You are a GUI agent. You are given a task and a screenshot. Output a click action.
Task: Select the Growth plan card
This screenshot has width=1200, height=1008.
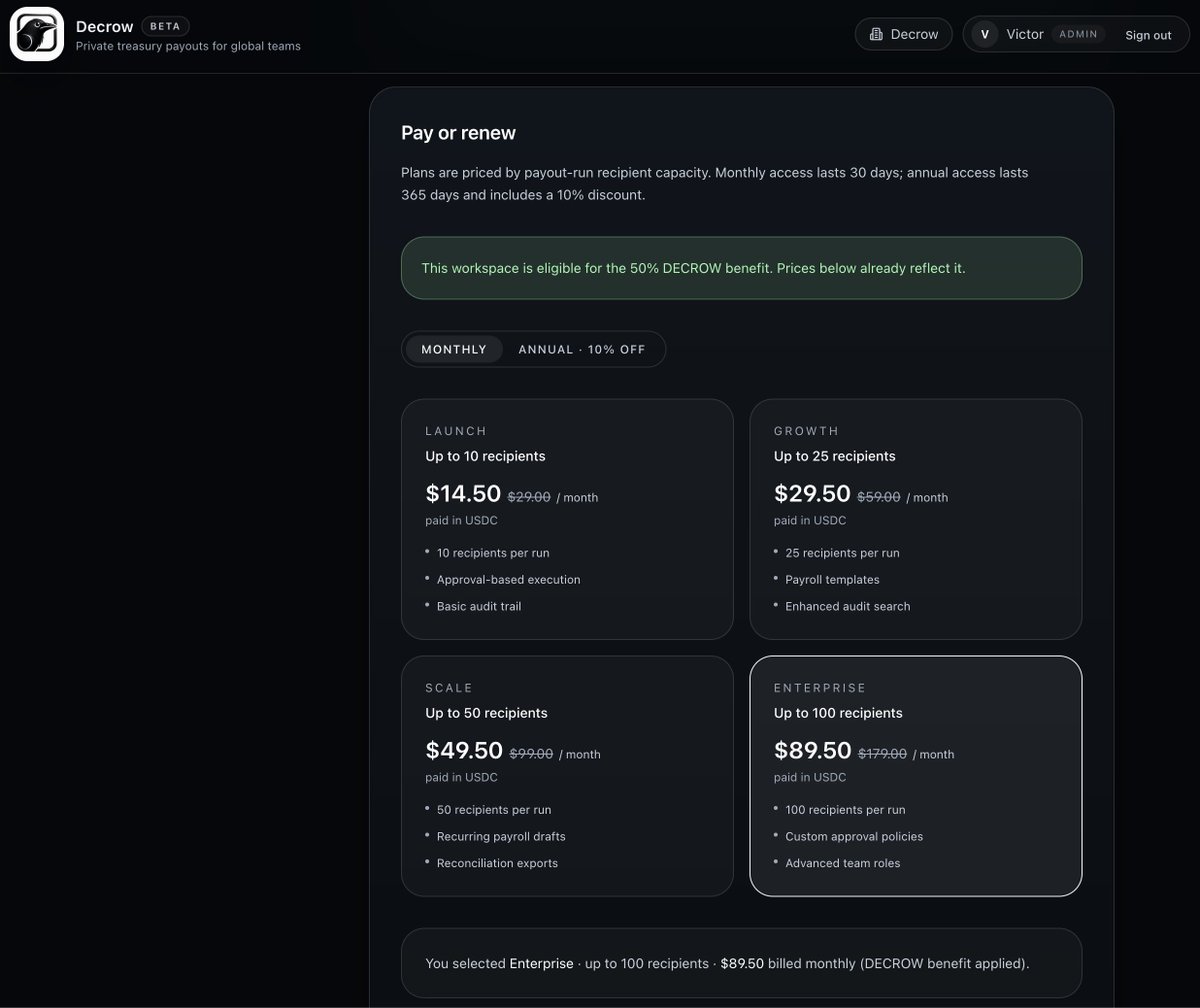click(916, 519)
